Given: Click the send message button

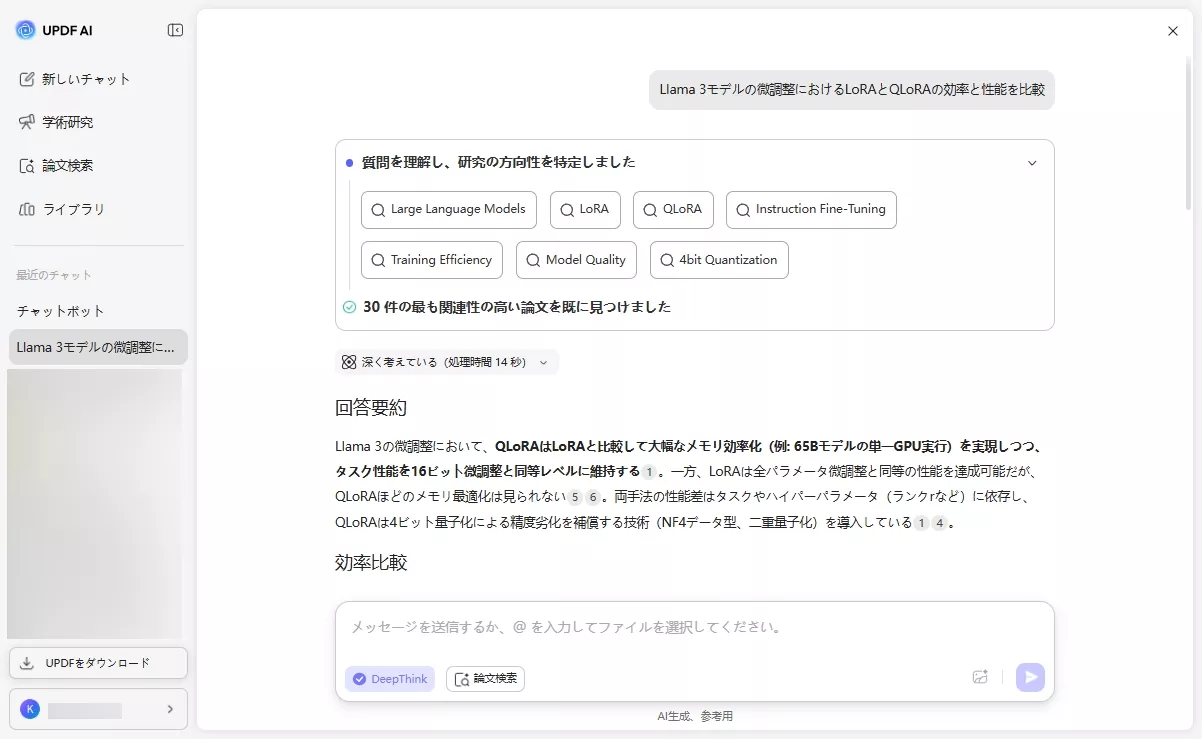Looking at the screenshot, I should tap(1030, 677).
